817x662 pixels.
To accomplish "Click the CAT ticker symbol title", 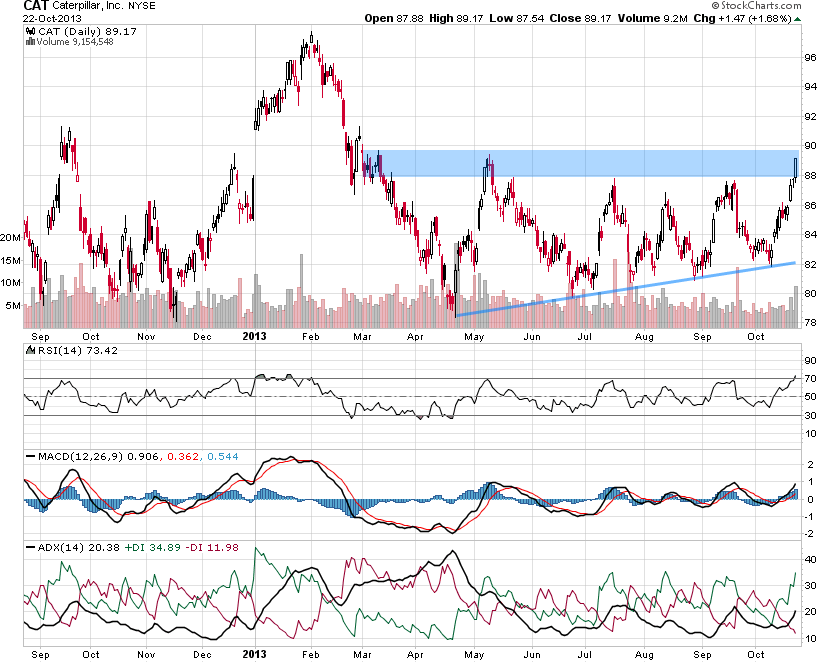I will (36, 6).
